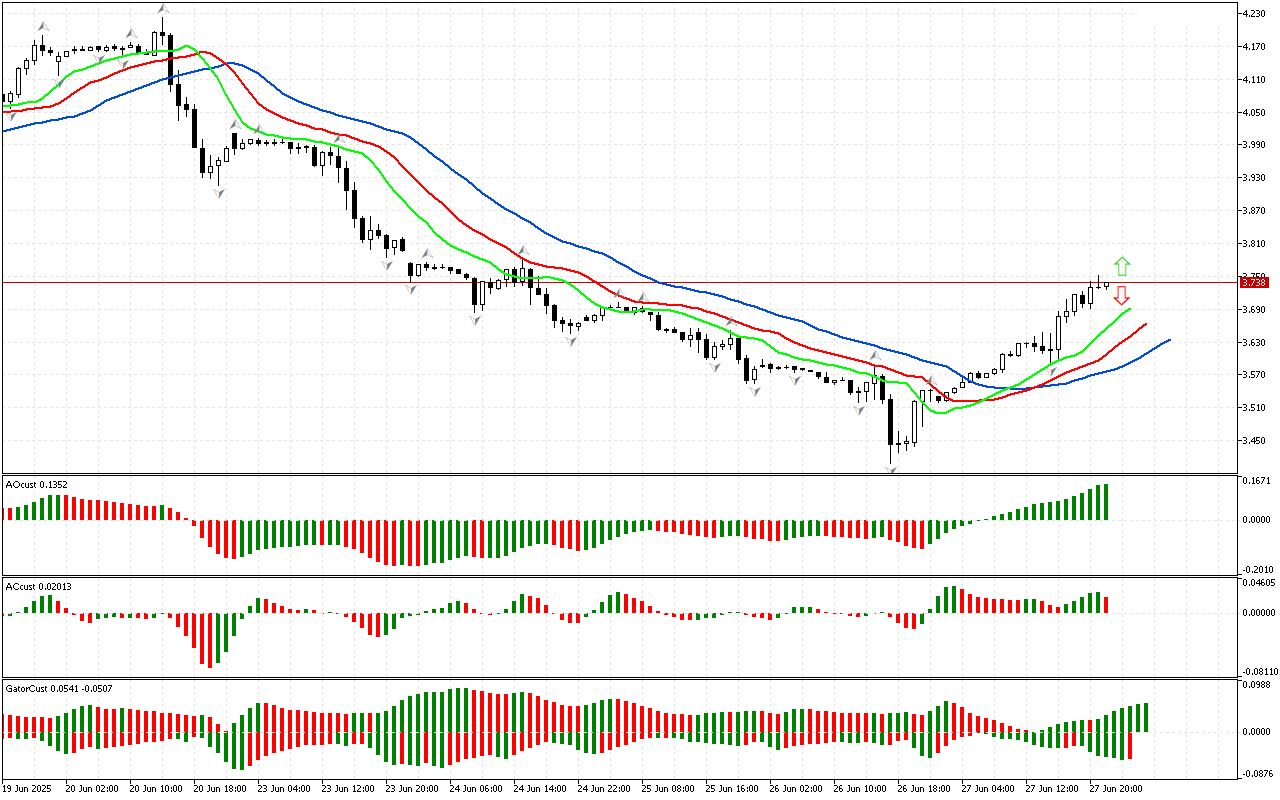Click the red 3.738 price tag

click(x=1253, y=283)
